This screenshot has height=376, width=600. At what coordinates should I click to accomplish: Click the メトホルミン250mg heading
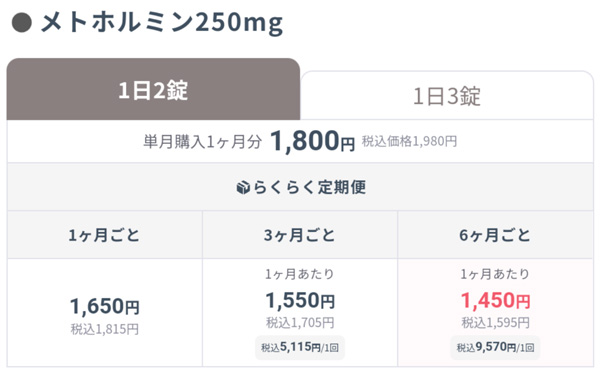162,22
